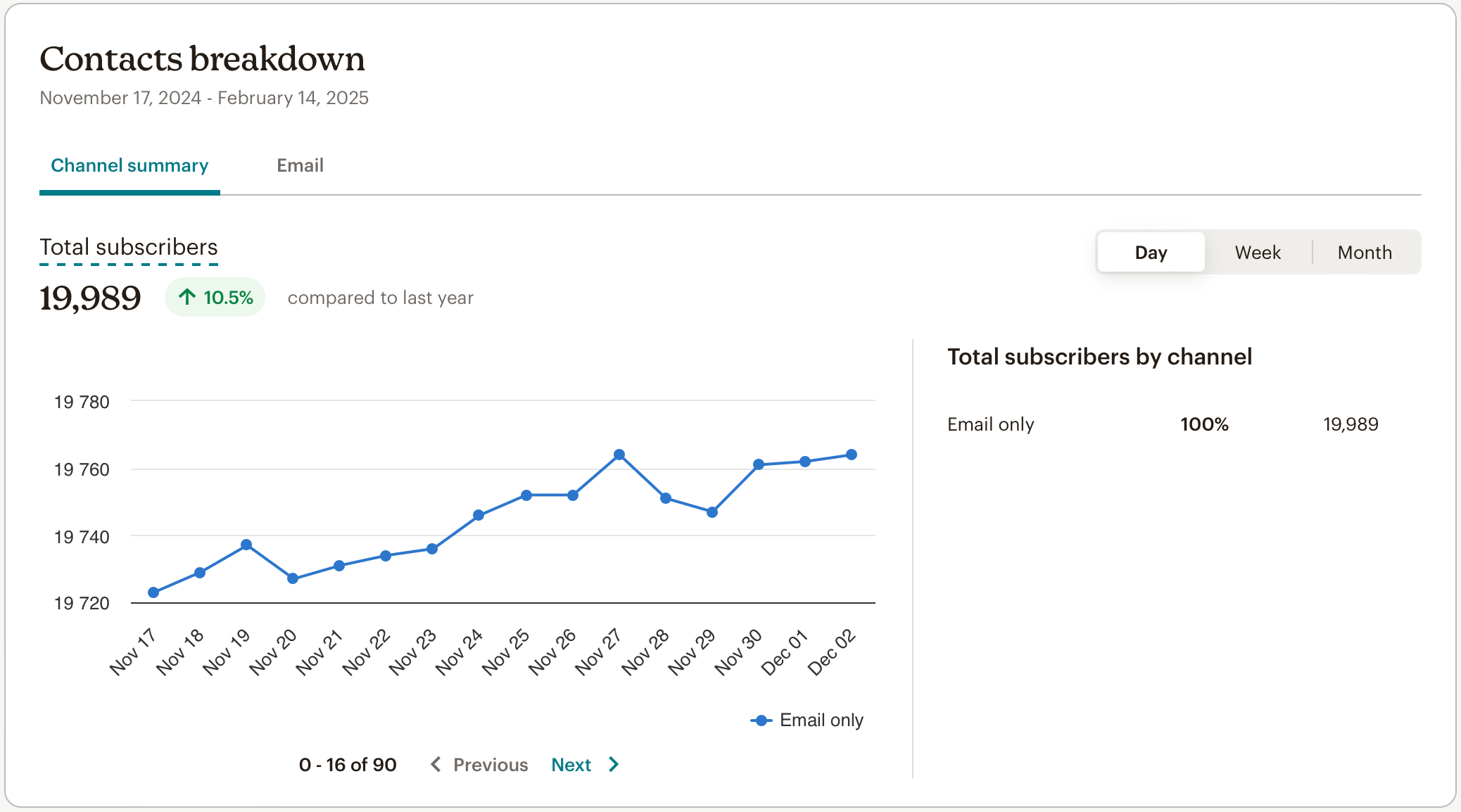Go to Next chart page
Viewport: 1461px width, 812px height.
pyautogui.click(x=571, y=764)
